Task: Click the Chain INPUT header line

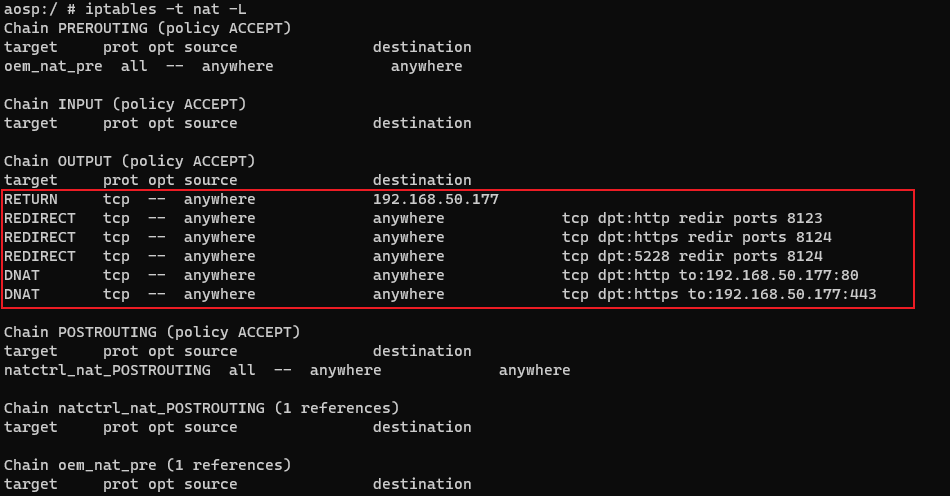Action: [x=125, y=104]
